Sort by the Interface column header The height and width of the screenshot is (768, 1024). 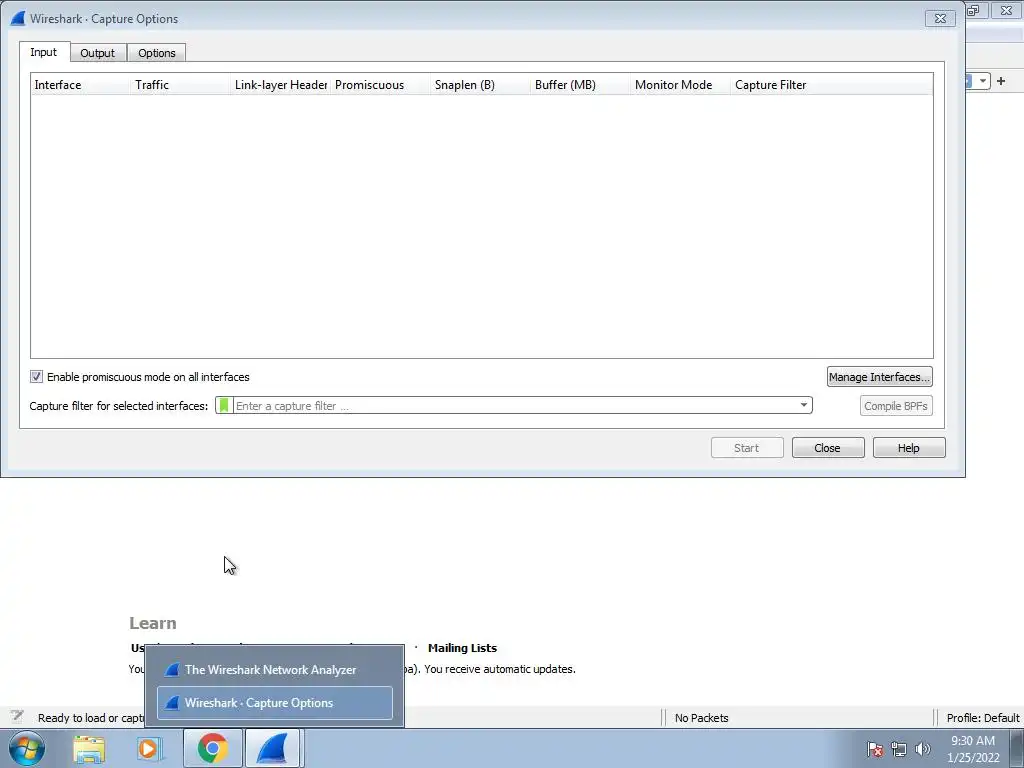pos(80,85)
